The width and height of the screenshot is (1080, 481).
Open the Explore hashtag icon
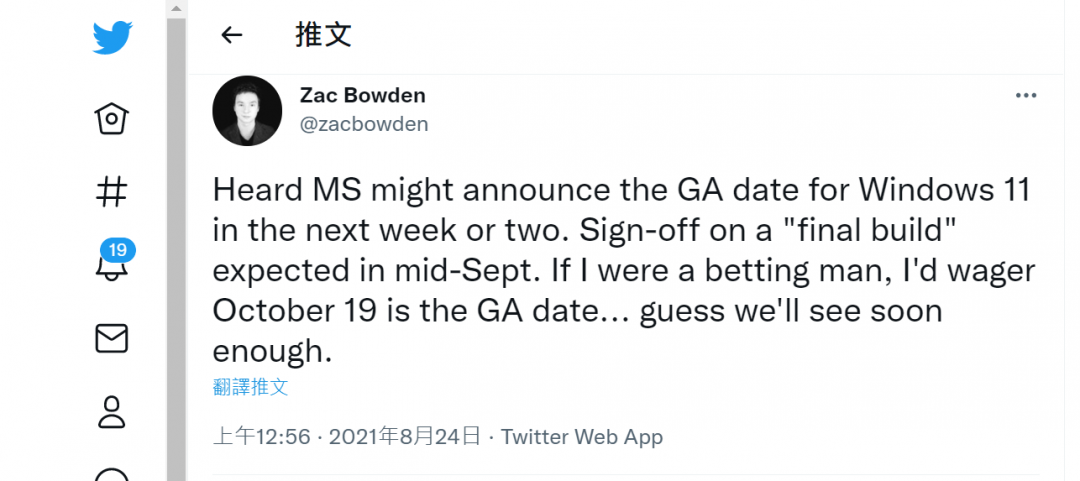[112, 191]
